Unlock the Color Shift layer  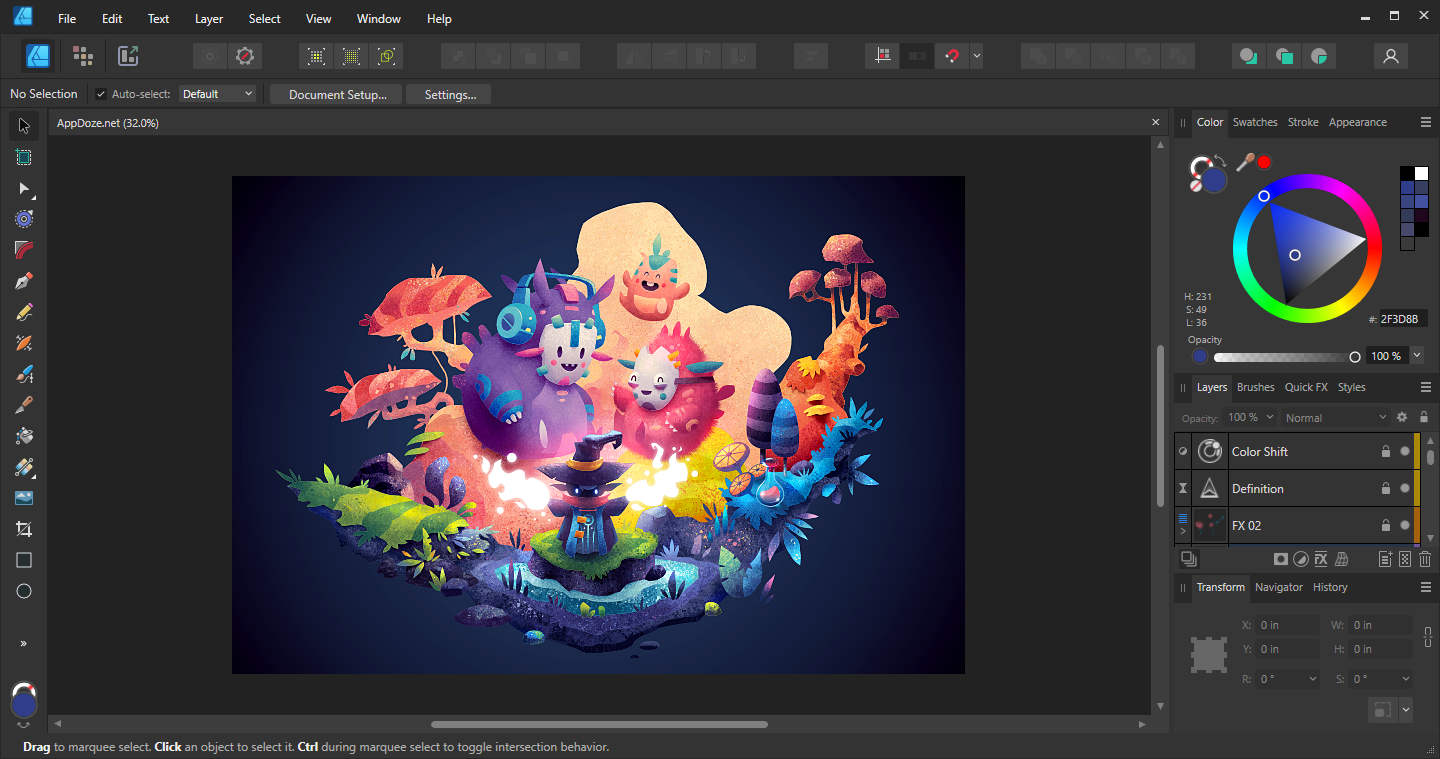1385,451
